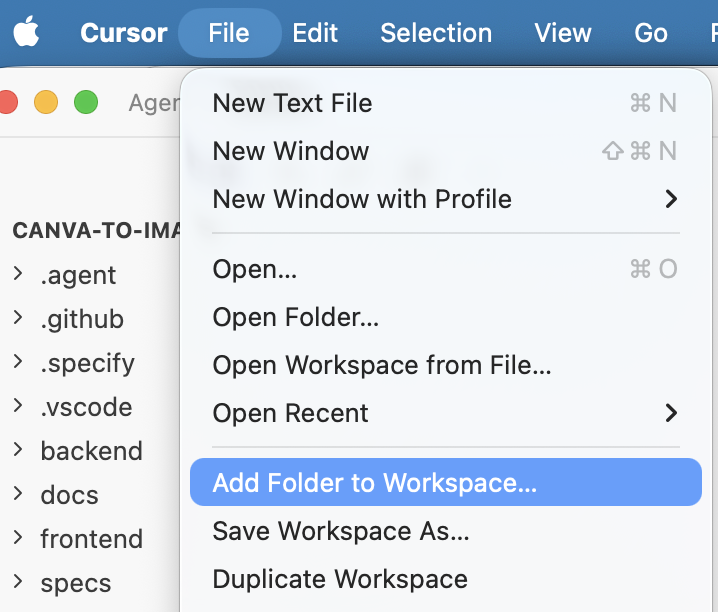Open the Selection menu
Screen dimensions: 718x612
[436, 33]
